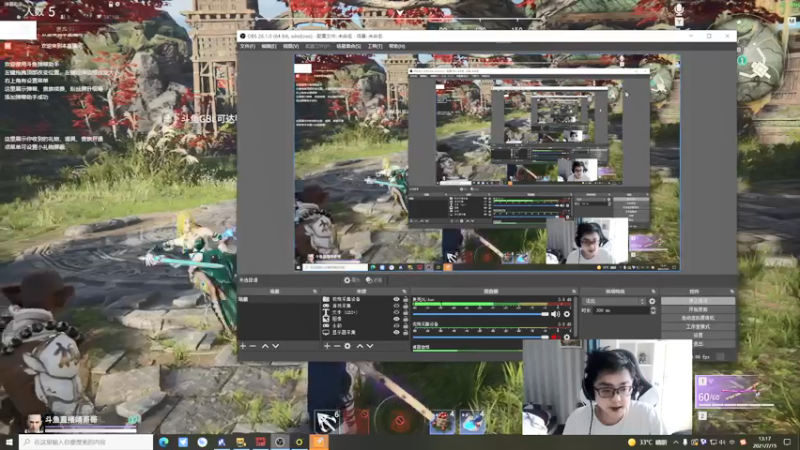Open the 帮助(H) menu in OBS
The width and height of the screenshot is (800, 450).
point(397,46)
